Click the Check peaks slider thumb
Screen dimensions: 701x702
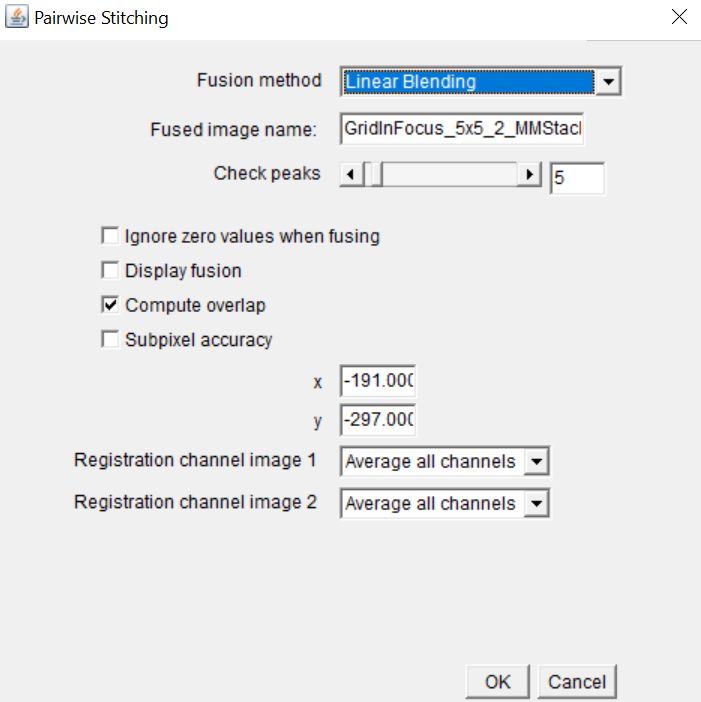[x=375, y=175]
